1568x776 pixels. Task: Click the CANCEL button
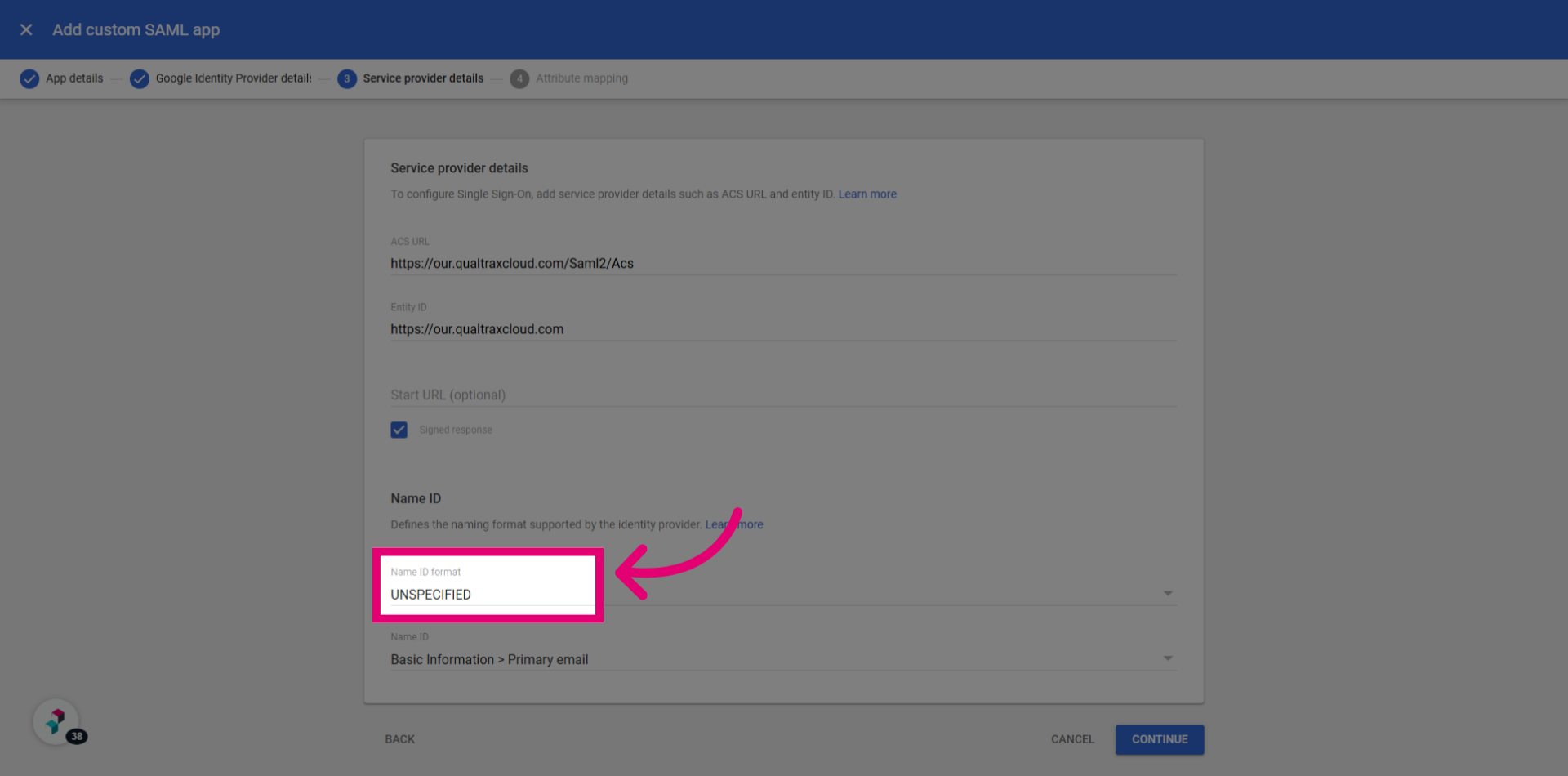tap(1072, 739)
